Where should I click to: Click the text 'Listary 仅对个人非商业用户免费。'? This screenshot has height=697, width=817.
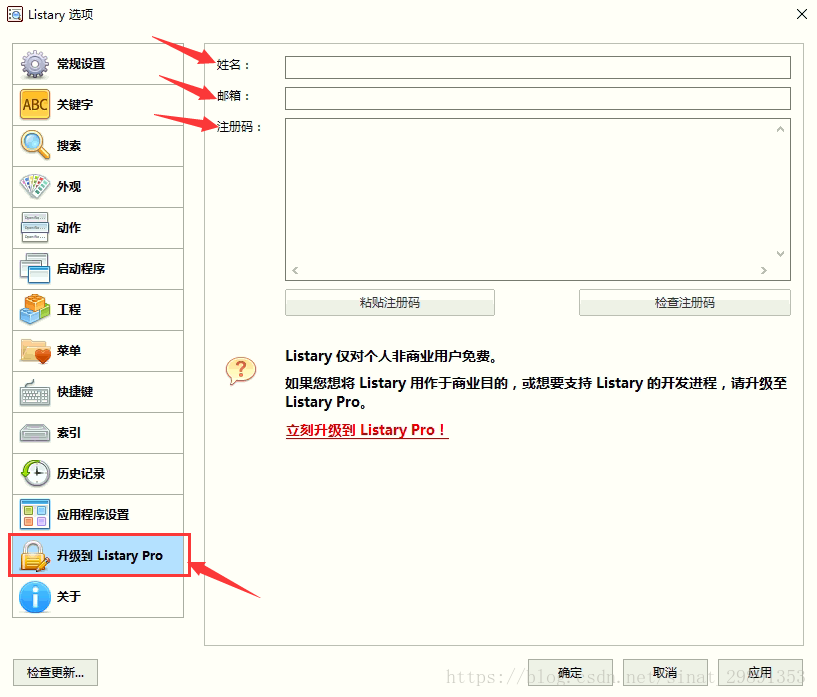[x=392, y=356]
